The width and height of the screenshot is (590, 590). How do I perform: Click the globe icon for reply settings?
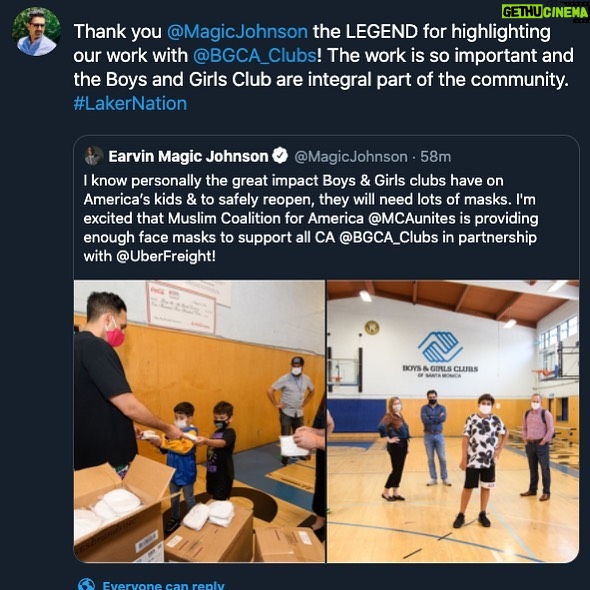tap(86, 584)
